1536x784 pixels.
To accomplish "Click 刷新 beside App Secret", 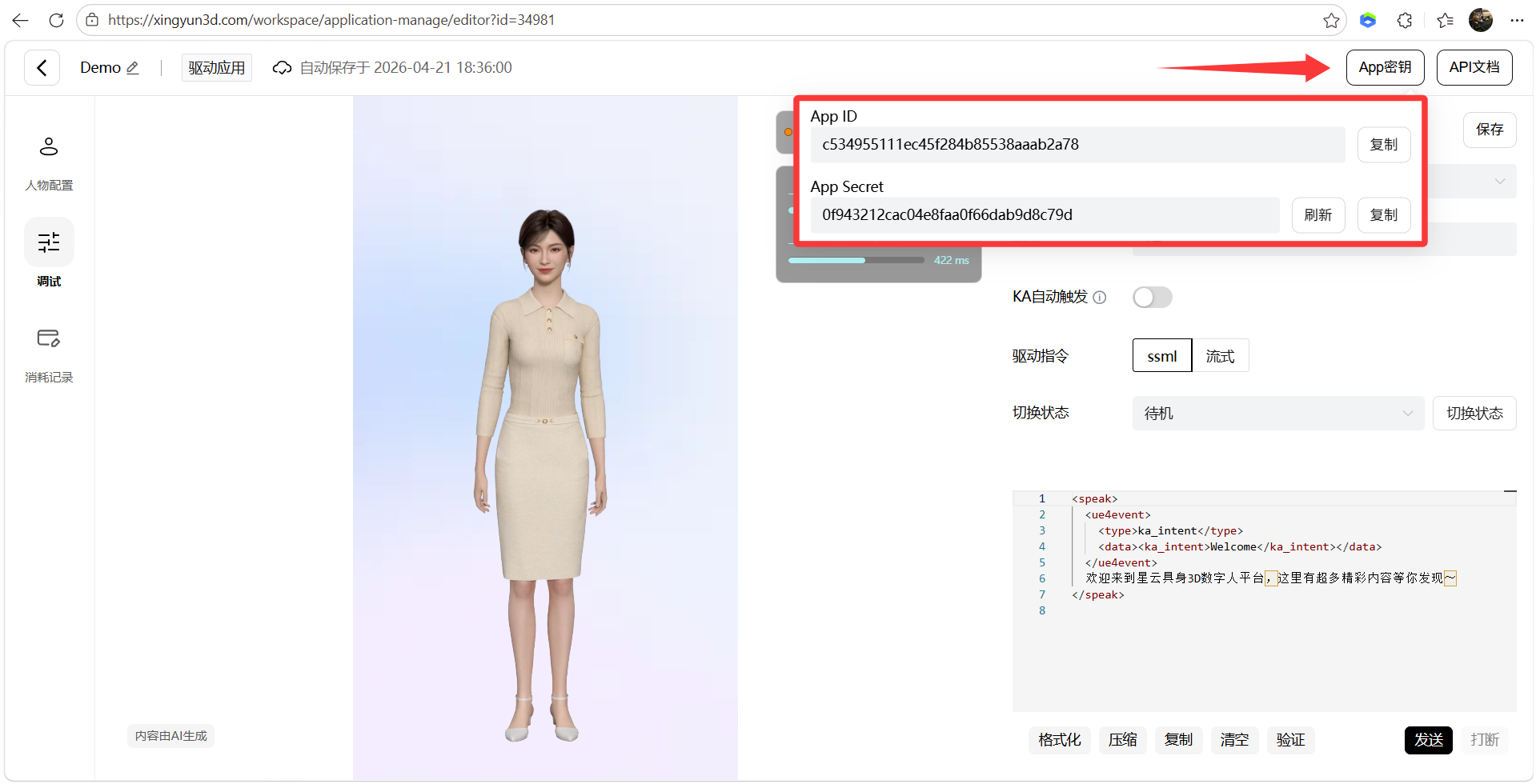I will click(x=1317, y=215).
